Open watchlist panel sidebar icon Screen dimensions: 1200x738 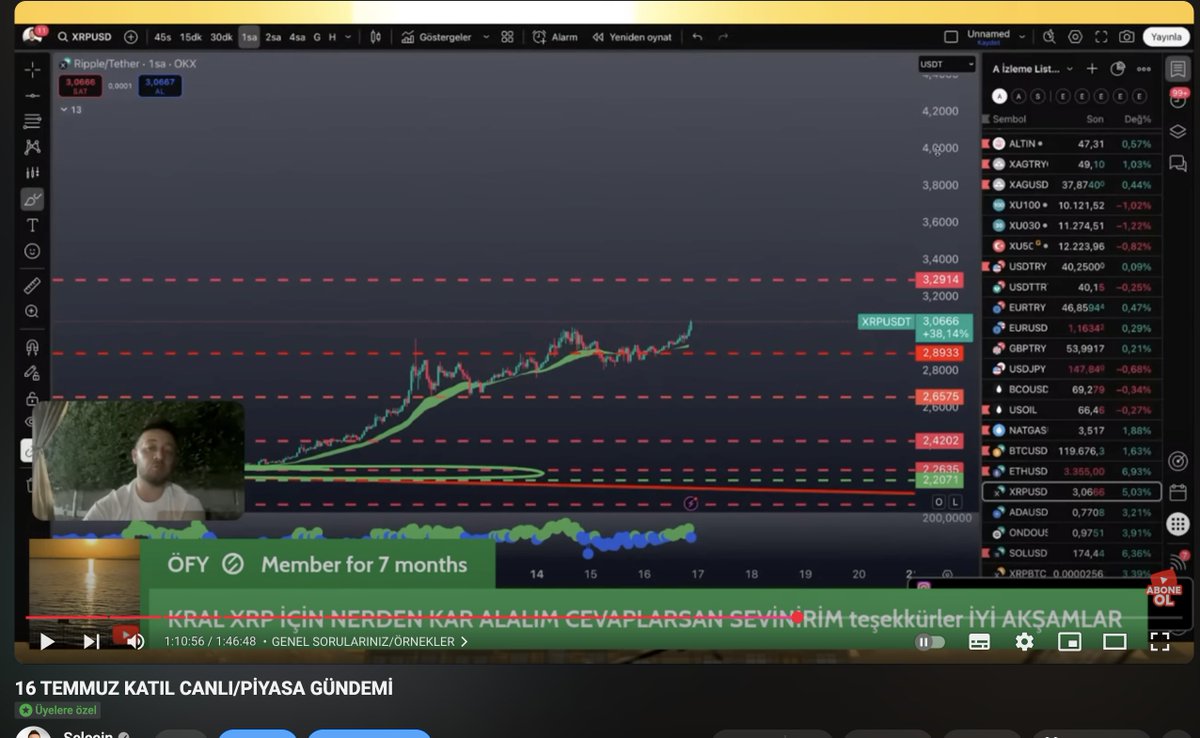coord(1177,69)
